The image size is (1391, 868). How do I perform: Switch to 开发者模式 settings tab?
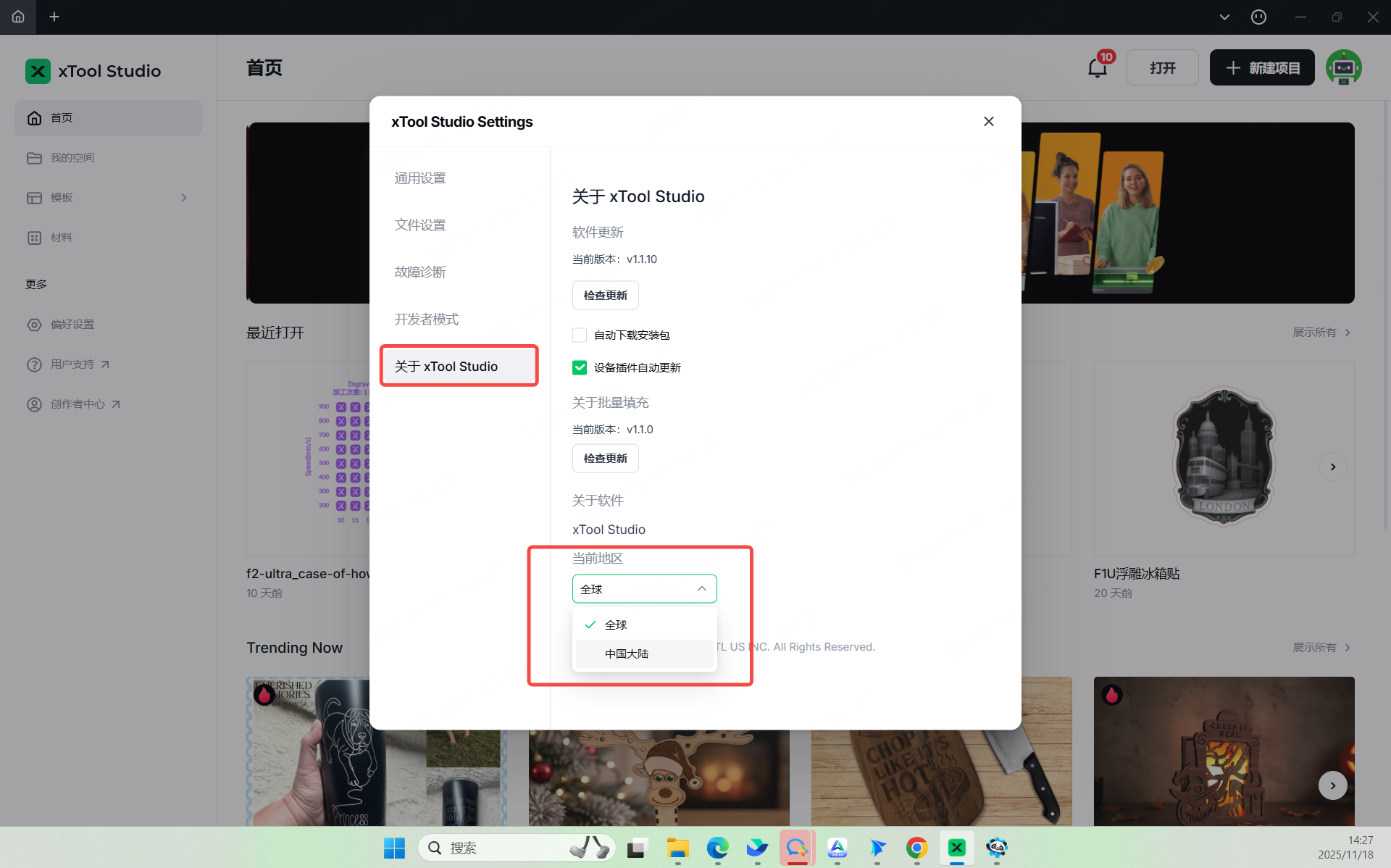coord(426,320)
